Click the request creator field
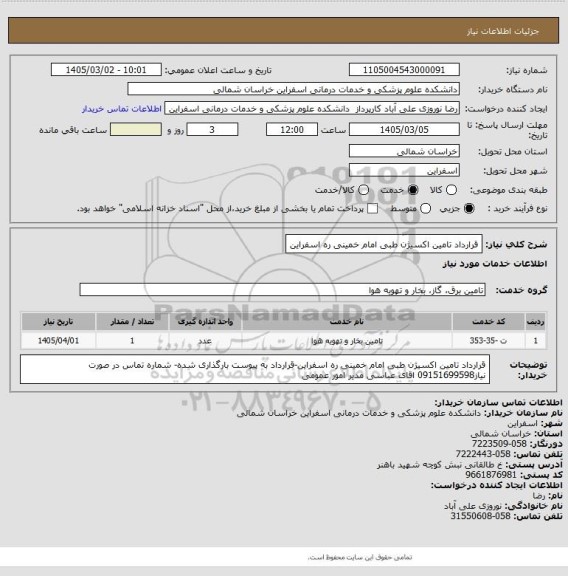Image resolution: width=568 pixels, height=576 pixels. tap(312, 109)
